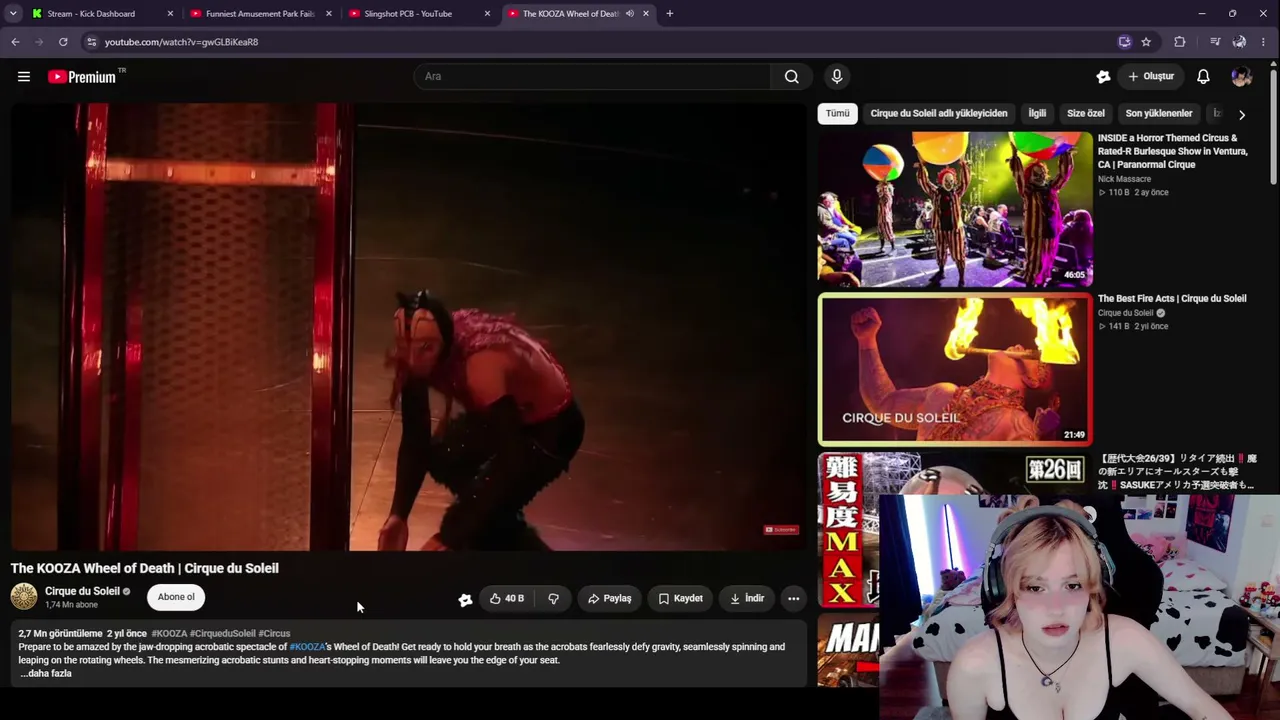The image size is (1280, 720).
Task: Like the video showing 40 B
Action: (507, 598)
